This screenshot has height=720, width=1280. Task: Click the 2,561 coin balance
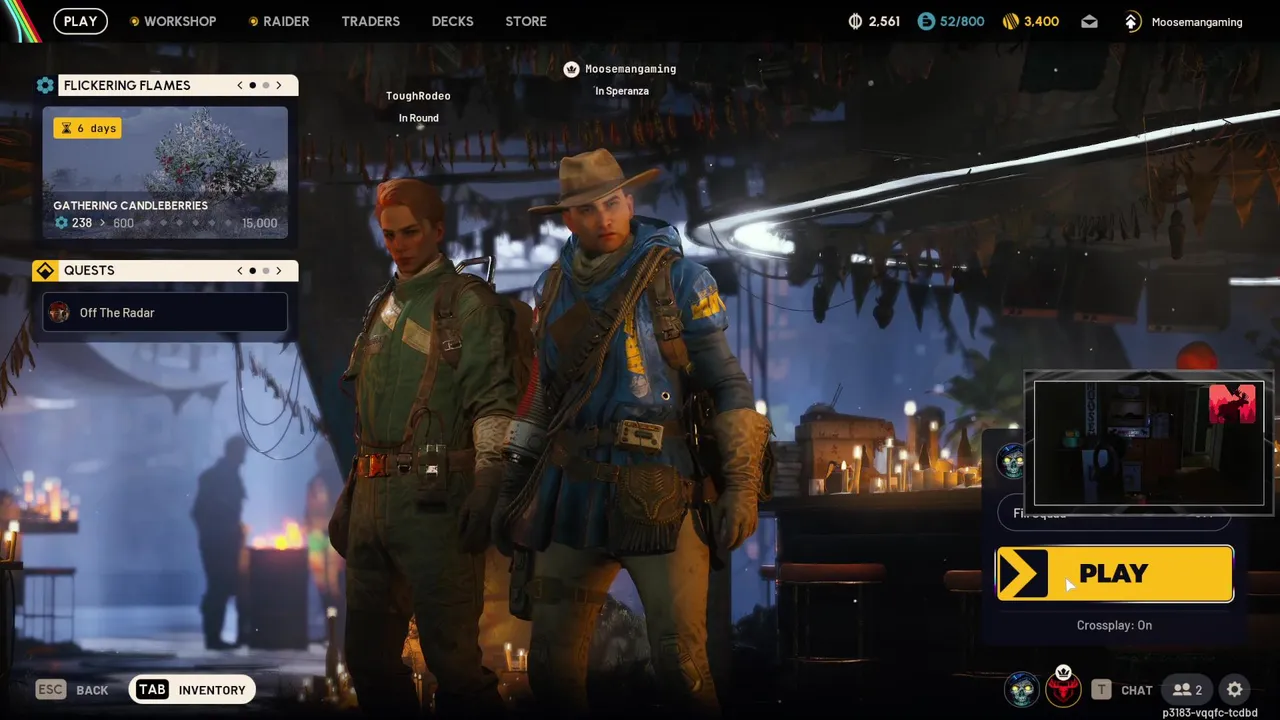coord(884,21)
